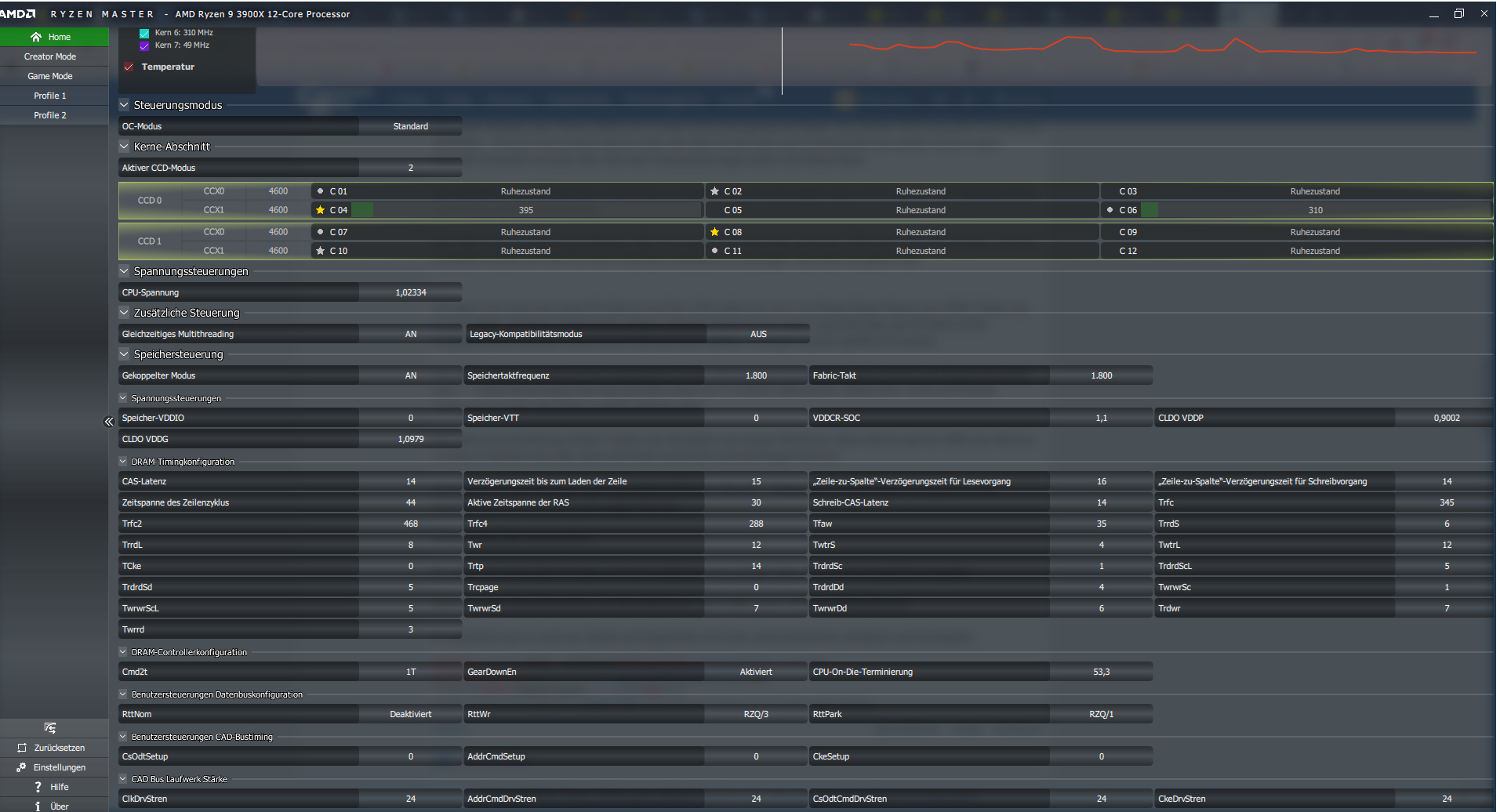This screenshot has width=1500, height=812.
Task: Click the gray star icon on core C 10
Action: pyautogui.click(x=320, y=251)
